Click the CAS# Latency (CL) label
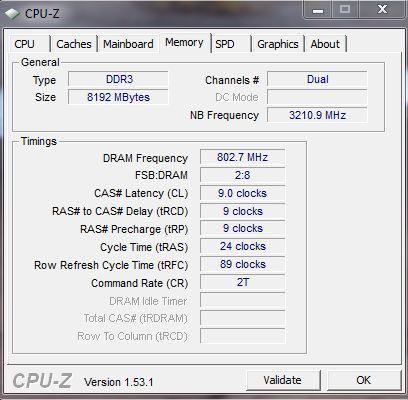This screenshot has height=400, width=408. [141, 193]
